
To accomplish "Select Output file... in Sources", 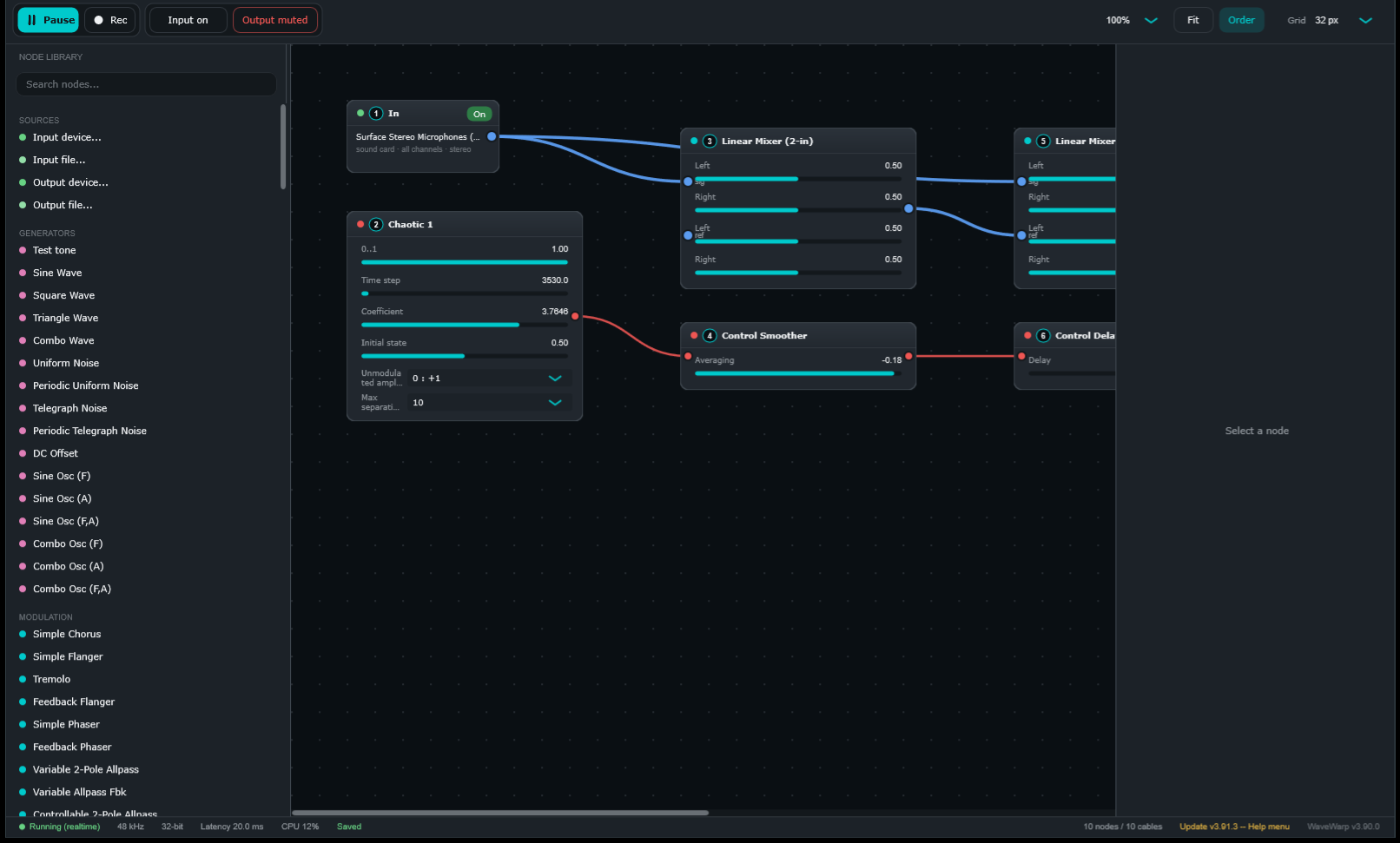I will coord(63,205).
